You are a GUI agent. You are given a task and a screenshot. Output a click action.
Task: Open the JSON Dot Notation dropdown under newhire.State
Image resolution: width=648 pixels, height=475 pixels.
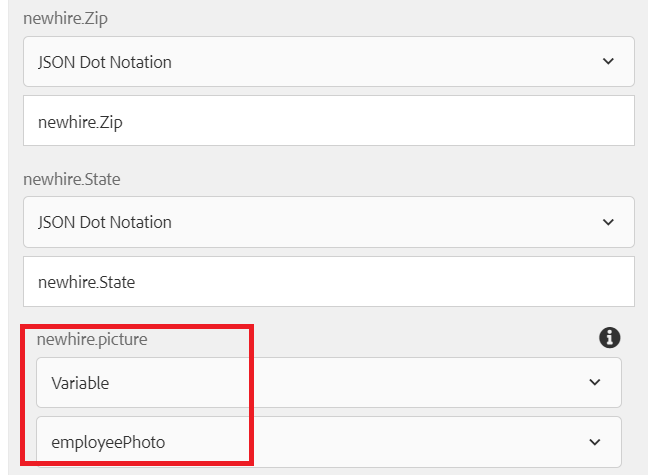click(x=329, y=222)
